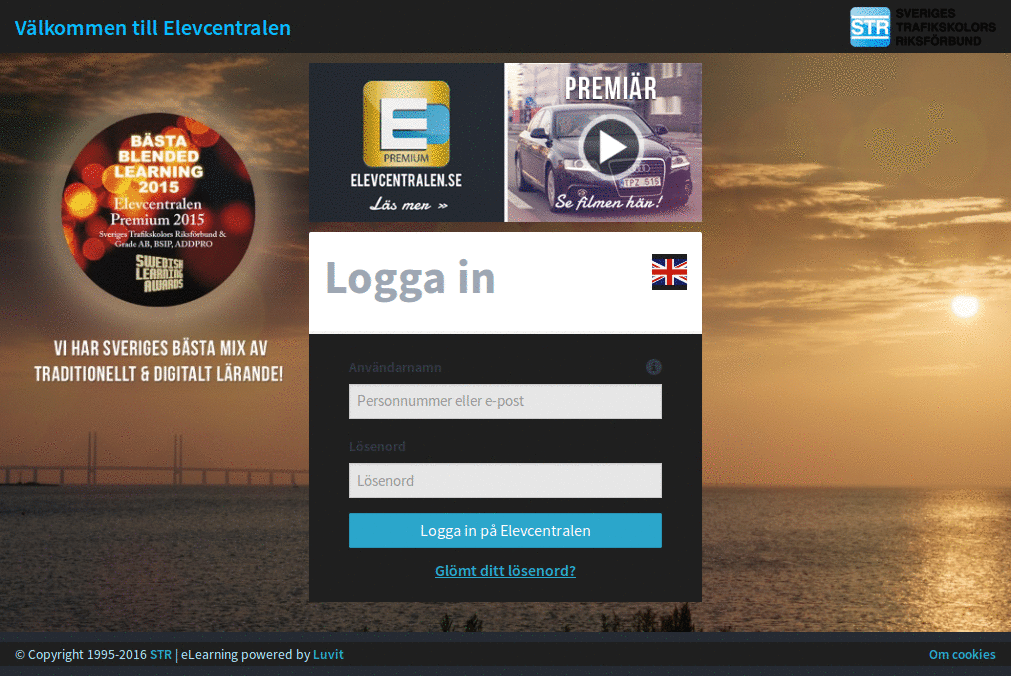Click the Användarnamn label

395,368
